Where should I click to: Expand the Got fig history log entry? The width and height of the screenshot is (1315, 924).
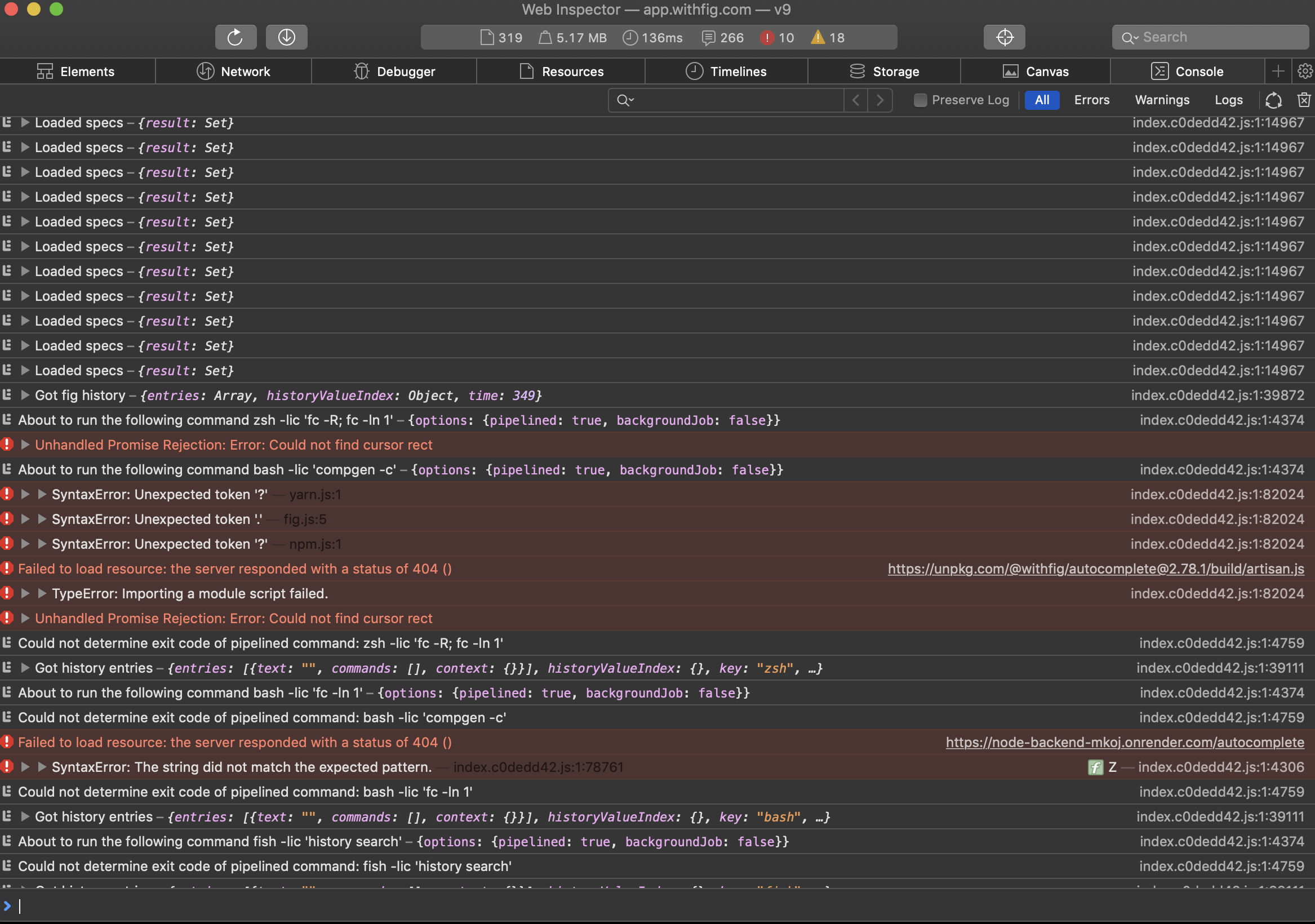(x=25, y=396)
